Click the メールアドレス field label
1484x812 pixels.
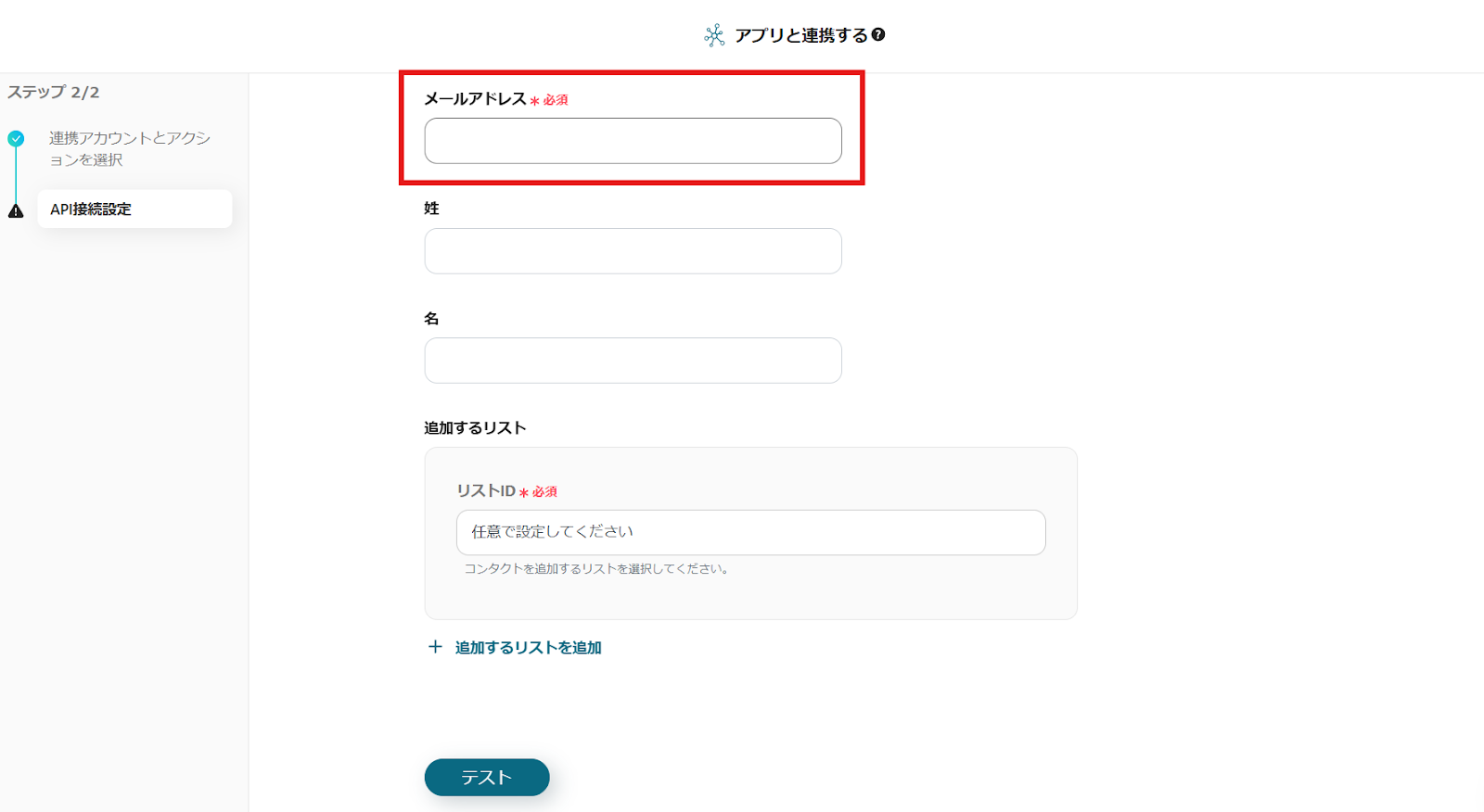475,98
